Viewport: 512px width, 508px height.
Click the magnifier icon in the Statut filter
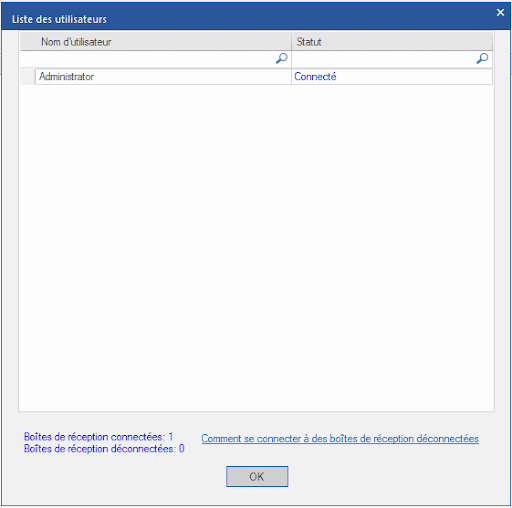[482, 59]
